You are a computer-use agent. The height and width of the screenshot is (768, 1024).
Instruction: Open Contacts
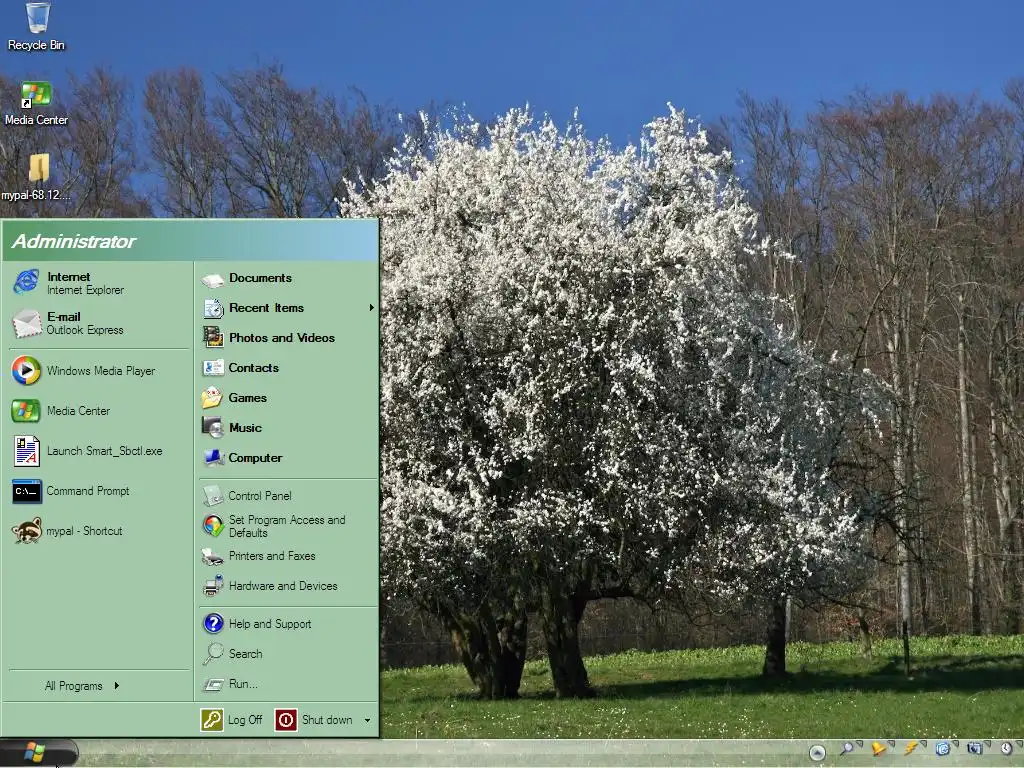click(x=288, y=368)
